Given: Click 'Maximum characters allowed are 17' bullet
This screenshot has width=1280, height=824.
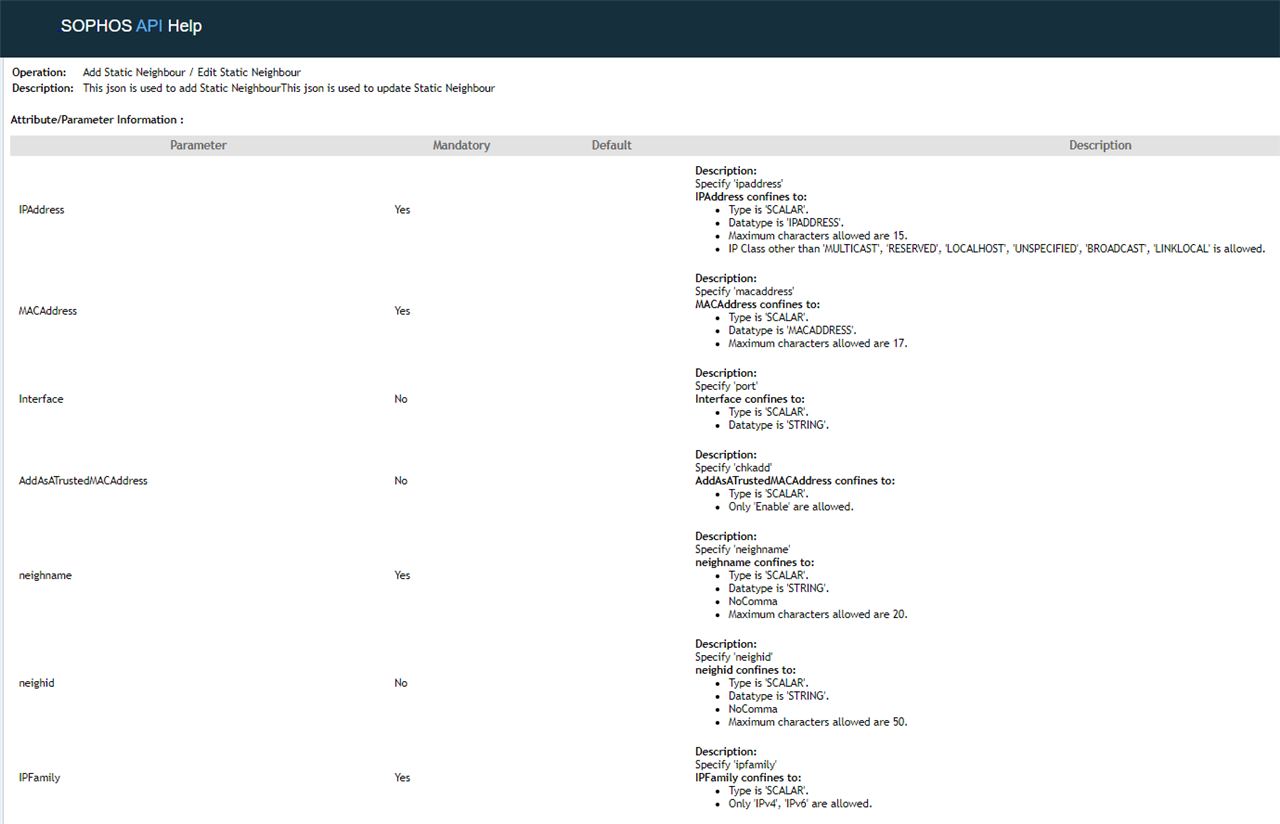Looking at the screenshot, I should click(x=818, y=344).
